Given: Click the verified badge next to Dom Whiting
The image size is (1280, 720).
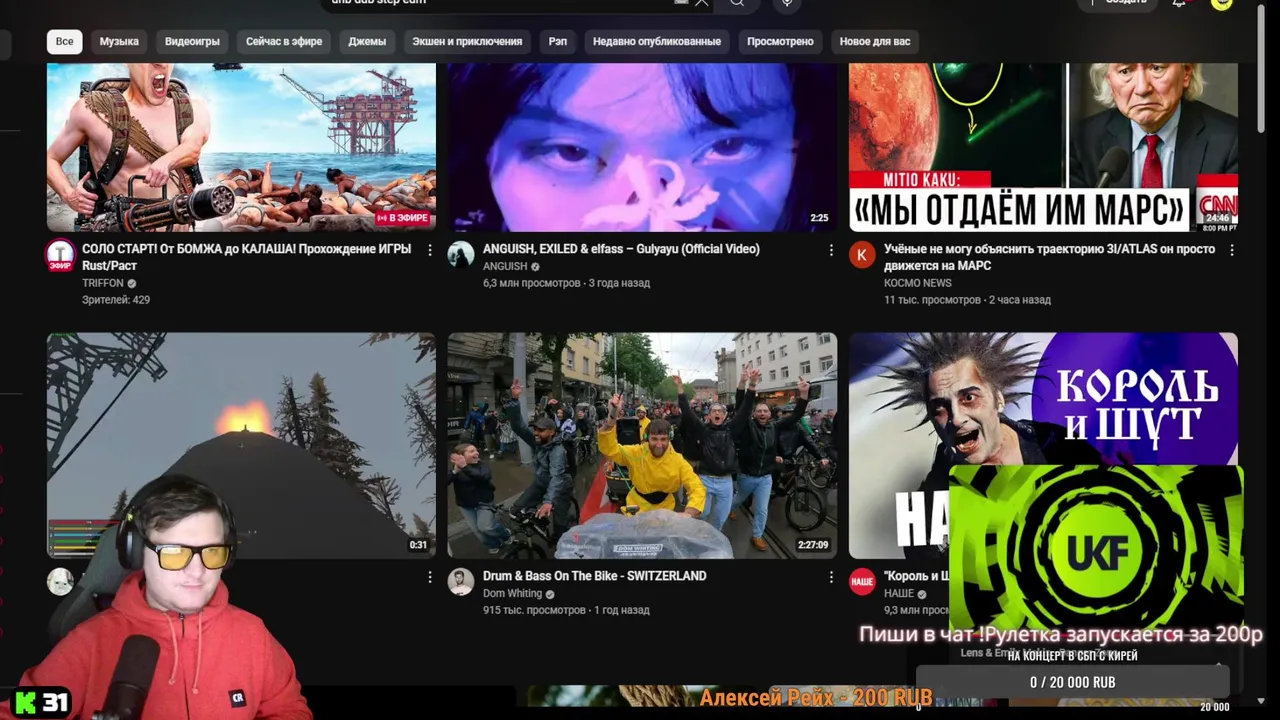Looking at the screenshot, I should tap(550, 594).
